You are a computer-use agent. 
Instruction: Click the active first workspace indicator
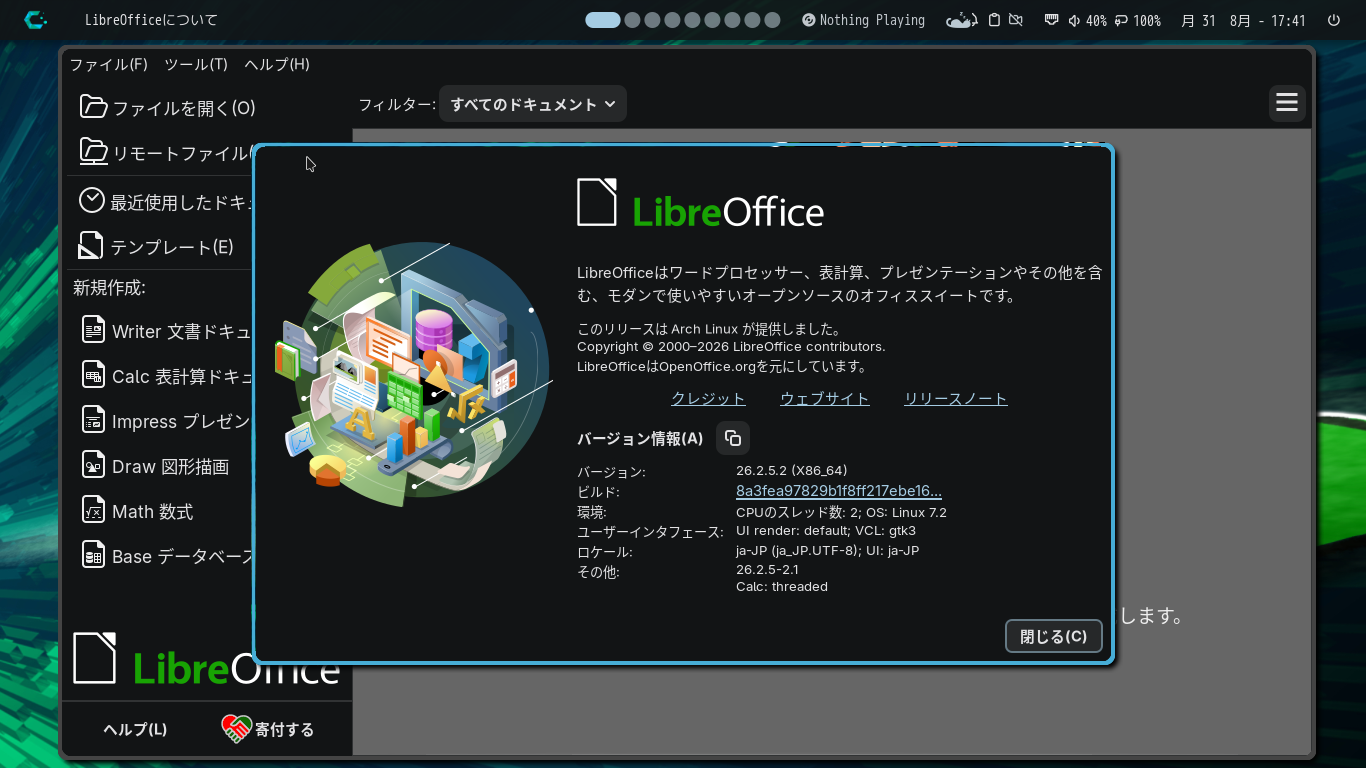point(603,20)
